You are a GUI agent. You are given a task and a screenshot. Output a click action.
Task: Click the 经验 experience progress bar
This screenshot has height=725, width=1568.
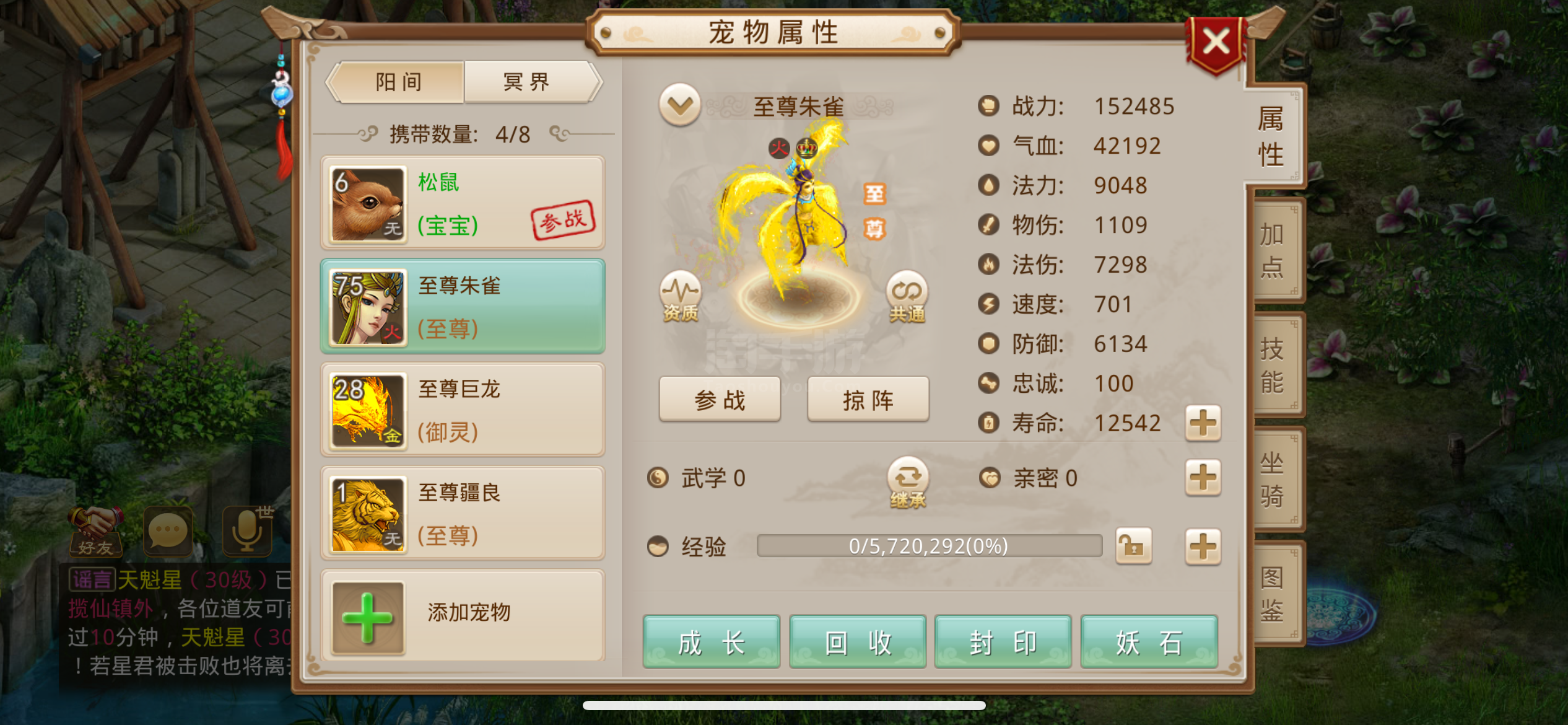click(930, 546)
